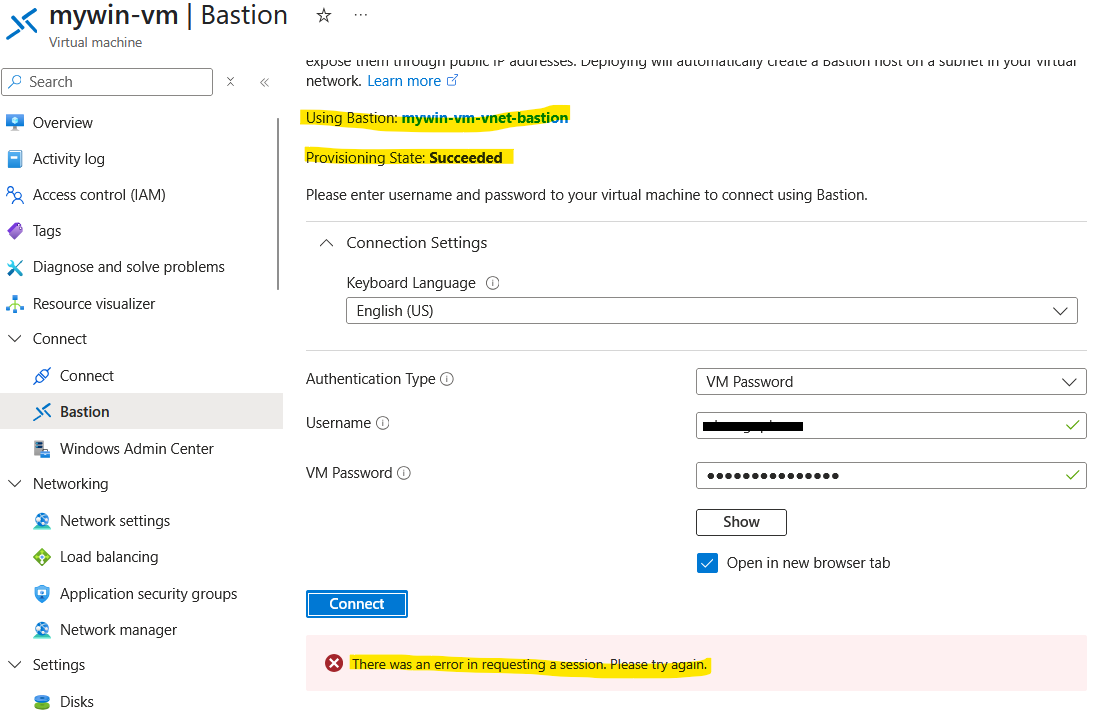Click the Bastion icon in sidebar menu
The height and width of the screenshot is (710, 1095).
coord(42,412)
